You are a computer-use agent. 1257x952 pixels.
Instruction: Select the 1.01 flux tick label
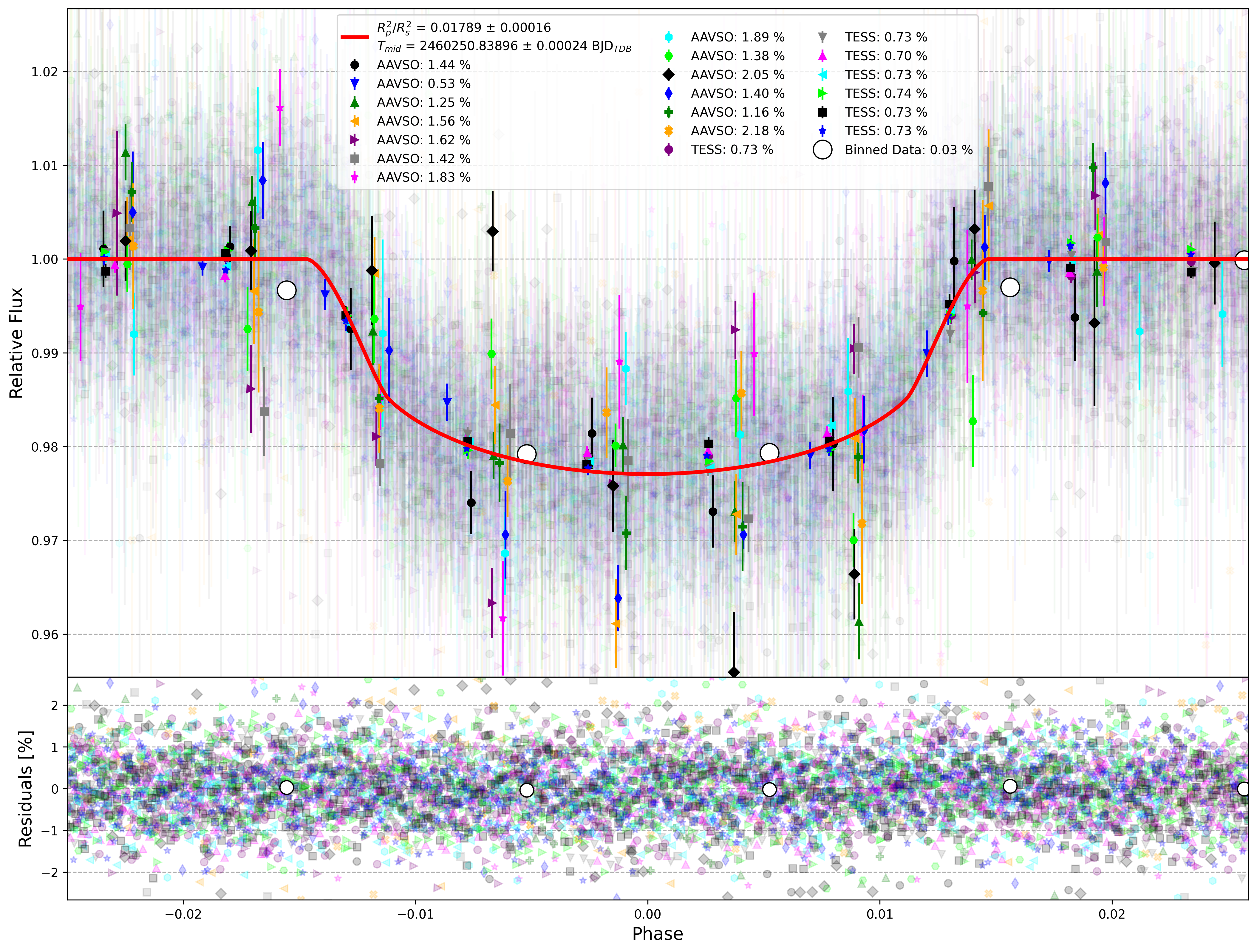click(x=45, y=166)
